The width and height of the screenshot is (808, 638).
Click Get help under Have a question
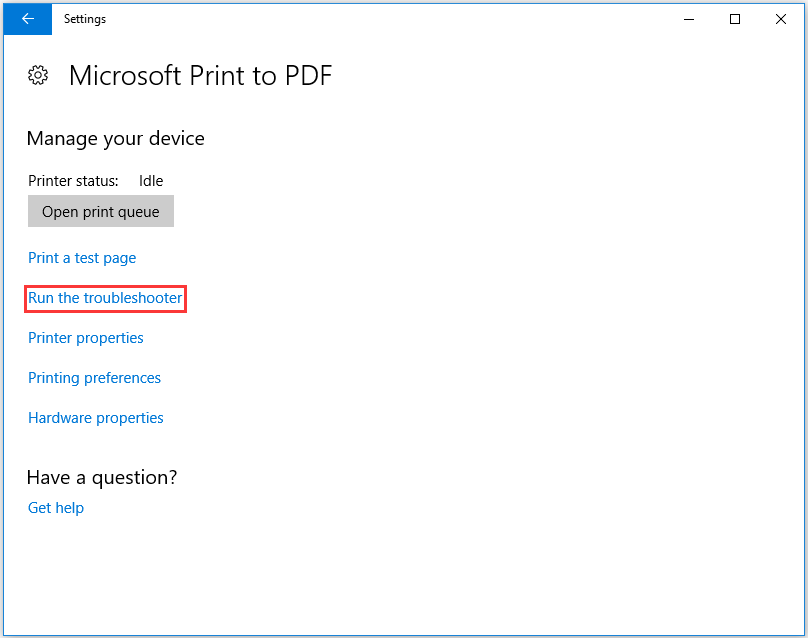coord(56,507)
